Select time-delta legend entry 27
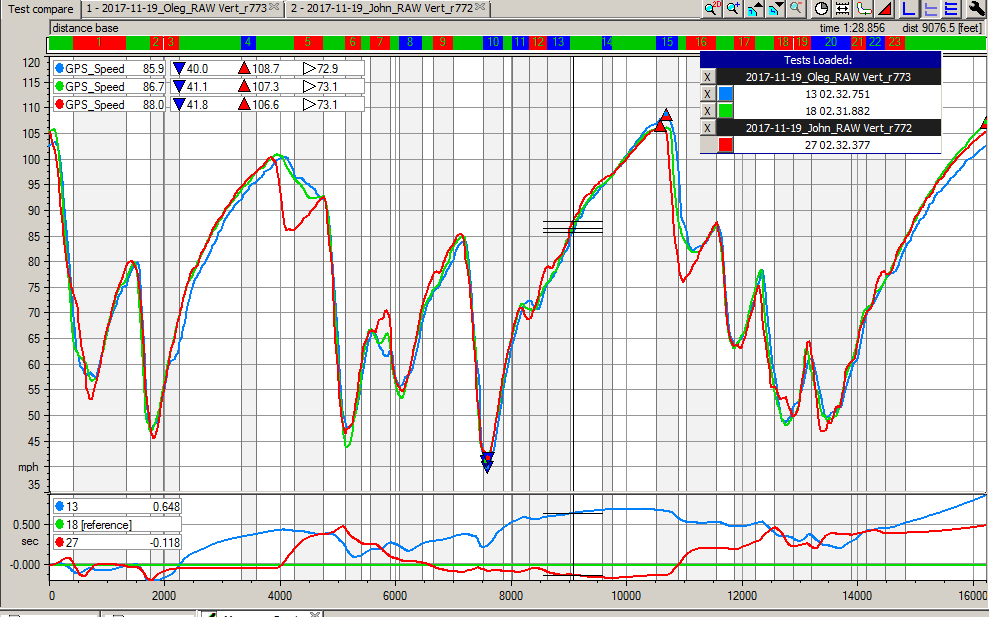 [x=117, y=543]
